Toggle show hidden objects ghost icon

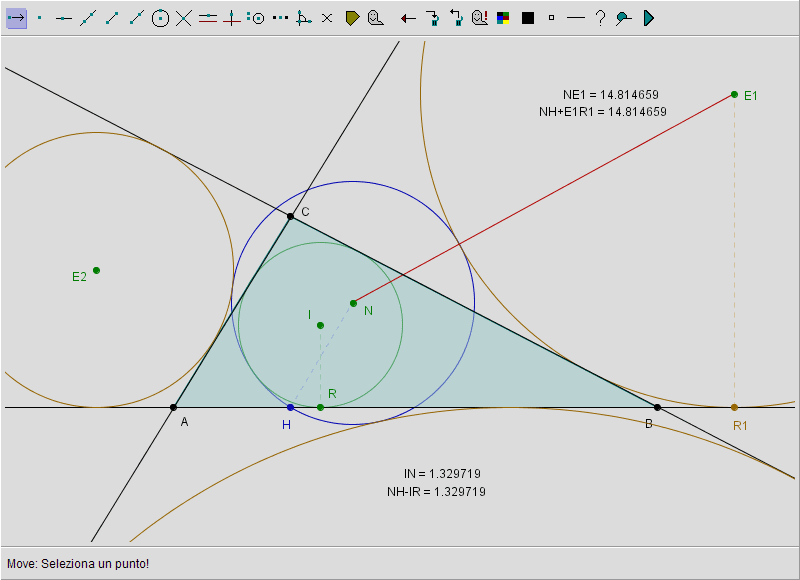coord(480,18)
